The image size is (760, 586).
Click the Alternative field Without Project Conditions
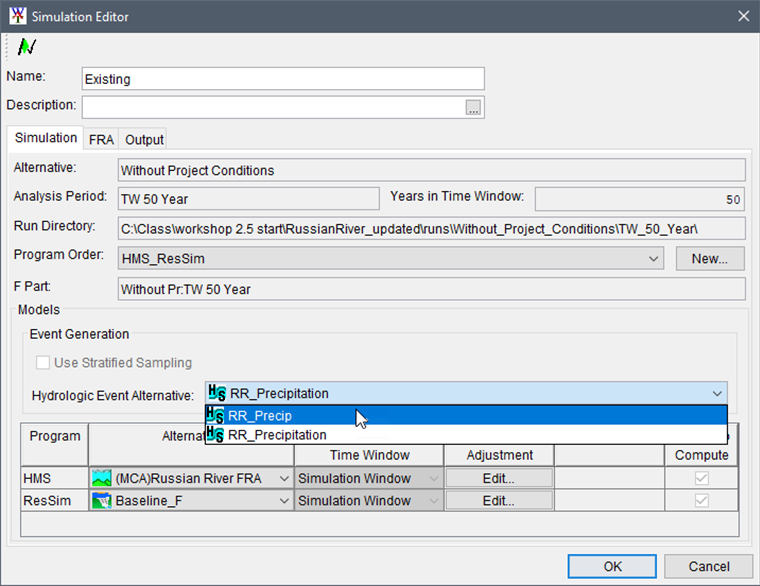pyautogui.click(x=431, y=170)
